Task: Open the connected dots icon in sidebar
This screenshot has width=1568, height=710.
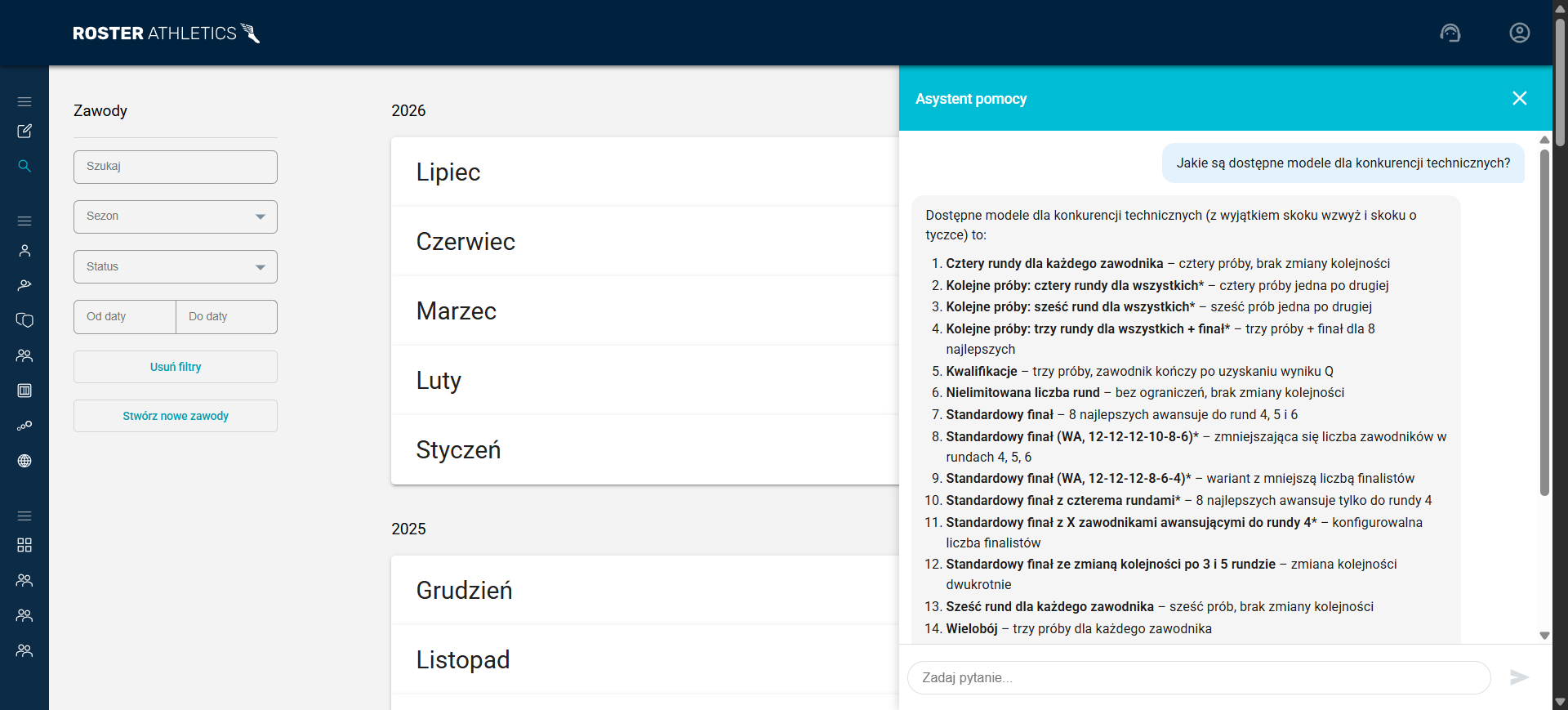Action: (x=24, y=426)
